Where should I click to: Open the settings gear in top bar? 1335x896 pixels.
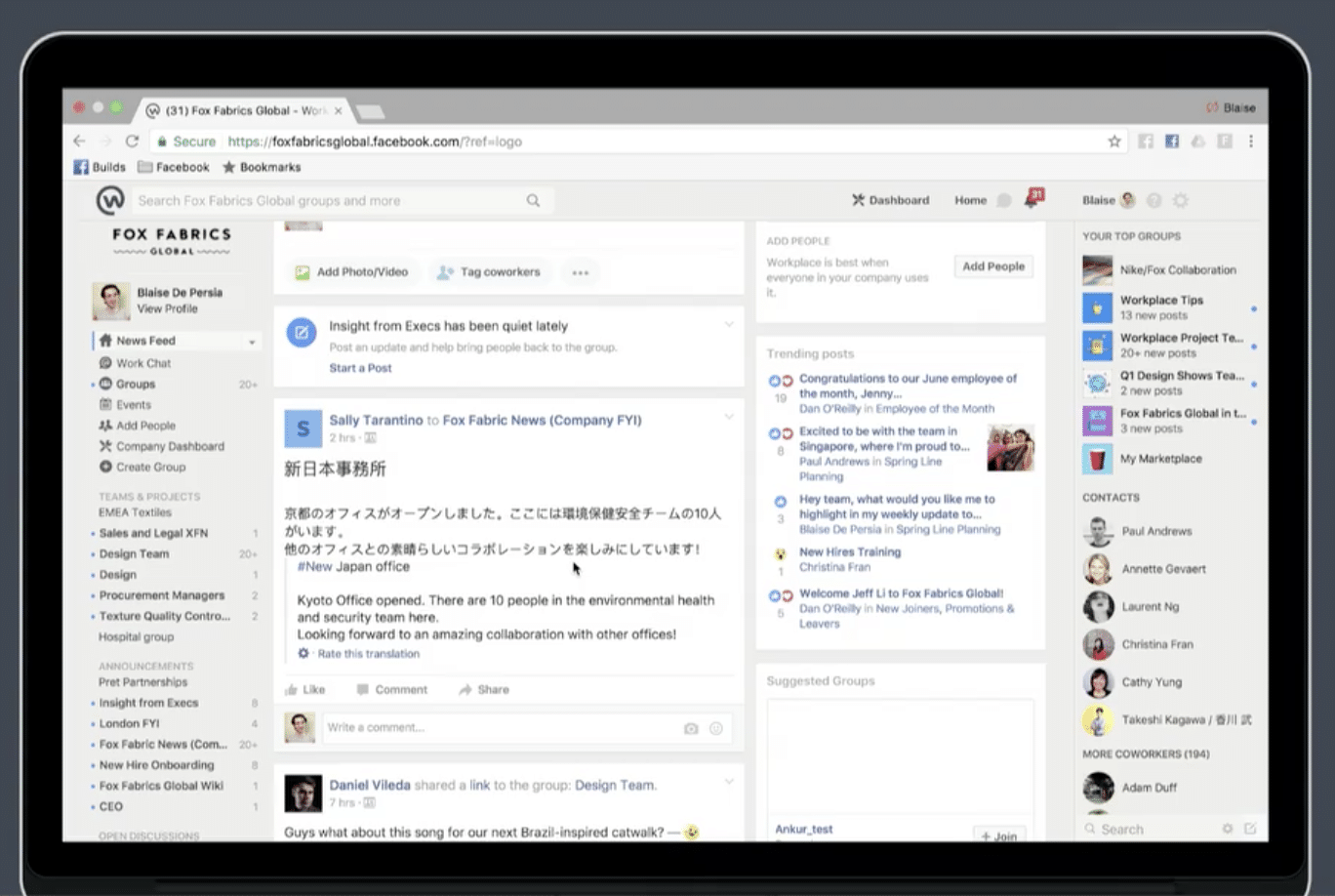coord(1181,200)
